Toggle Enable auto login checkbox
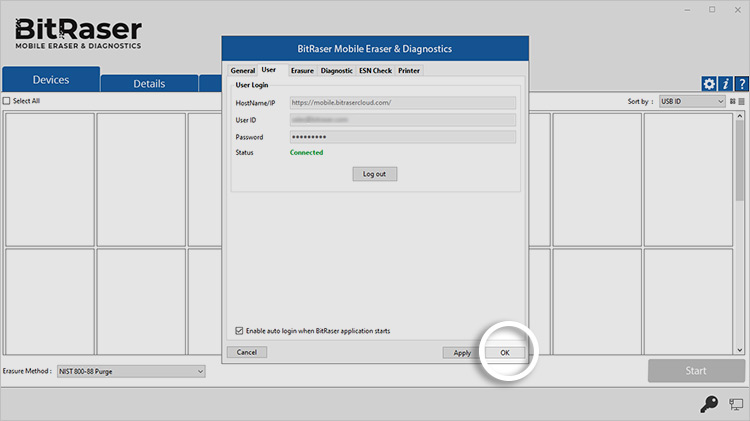The image size is (750, 421). 239,331
